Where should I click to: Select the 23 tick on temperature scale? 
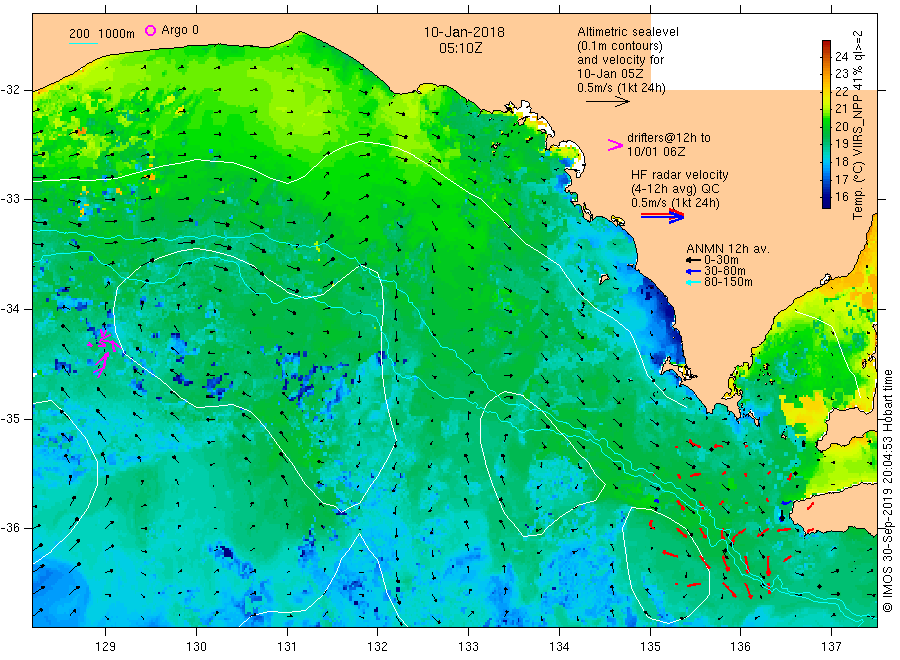coord(841,73)
